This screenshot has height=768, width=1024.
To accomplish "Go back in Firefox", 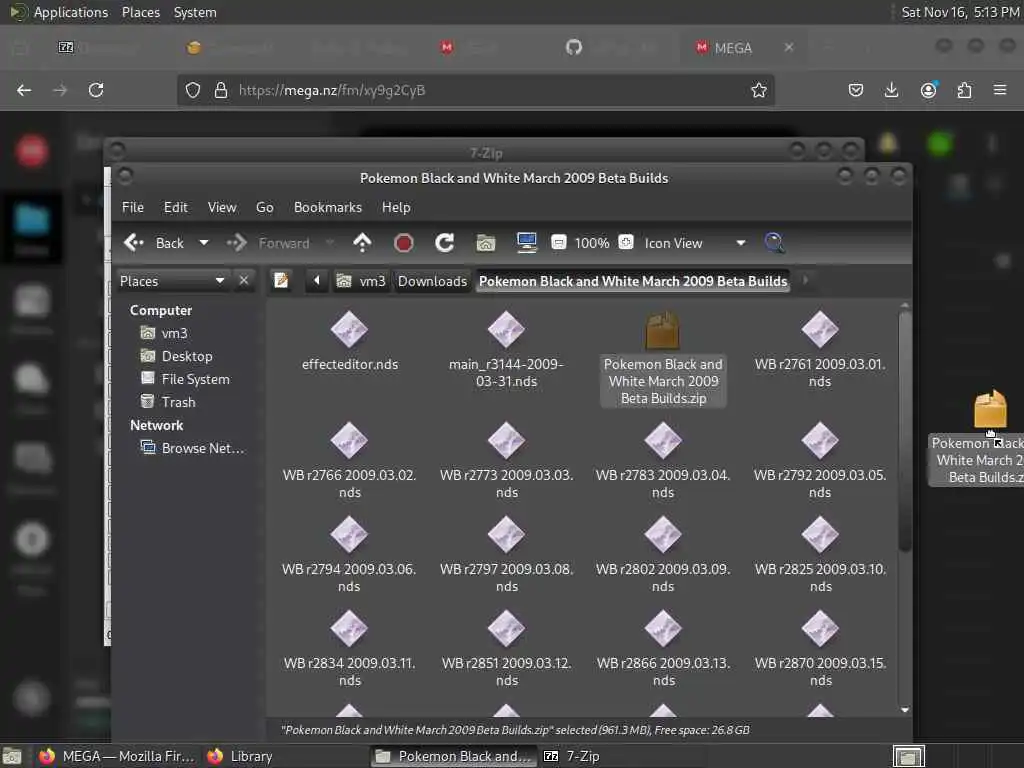I will (24, 90).
